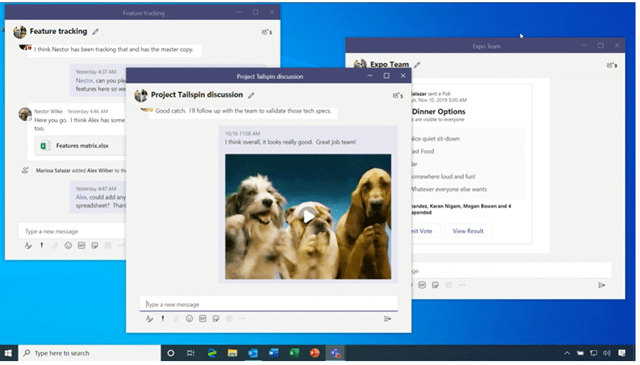Open sticker picker in Feature tracking window

pos(95,245)
